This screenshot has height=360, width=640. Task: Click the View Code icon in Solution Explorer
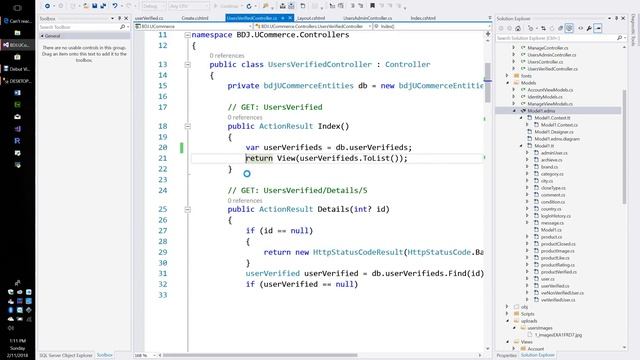(x=580, y=28)
